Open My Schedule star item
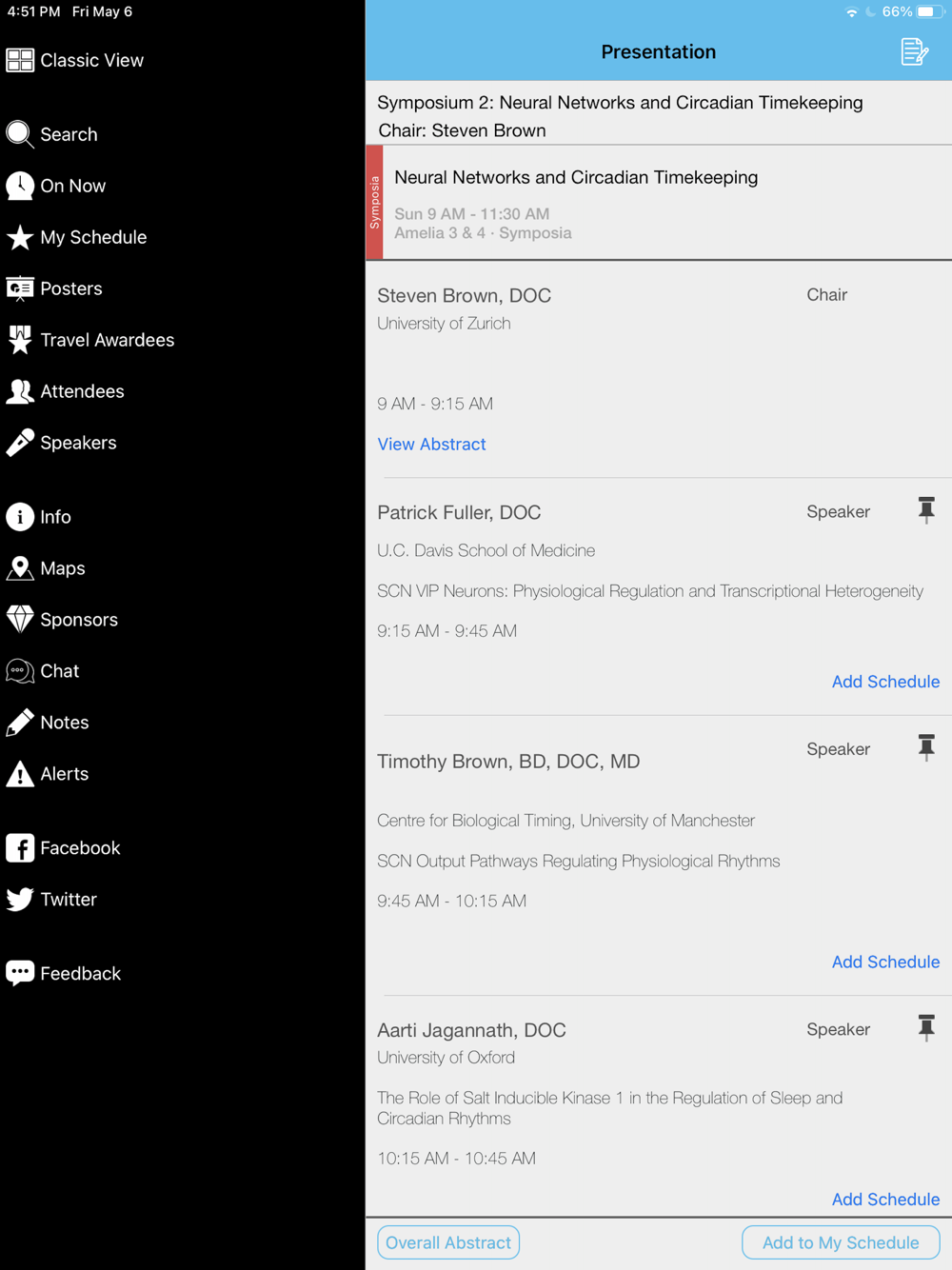The height and width of the screenshot is (1270, 952). tap(76, 237)
